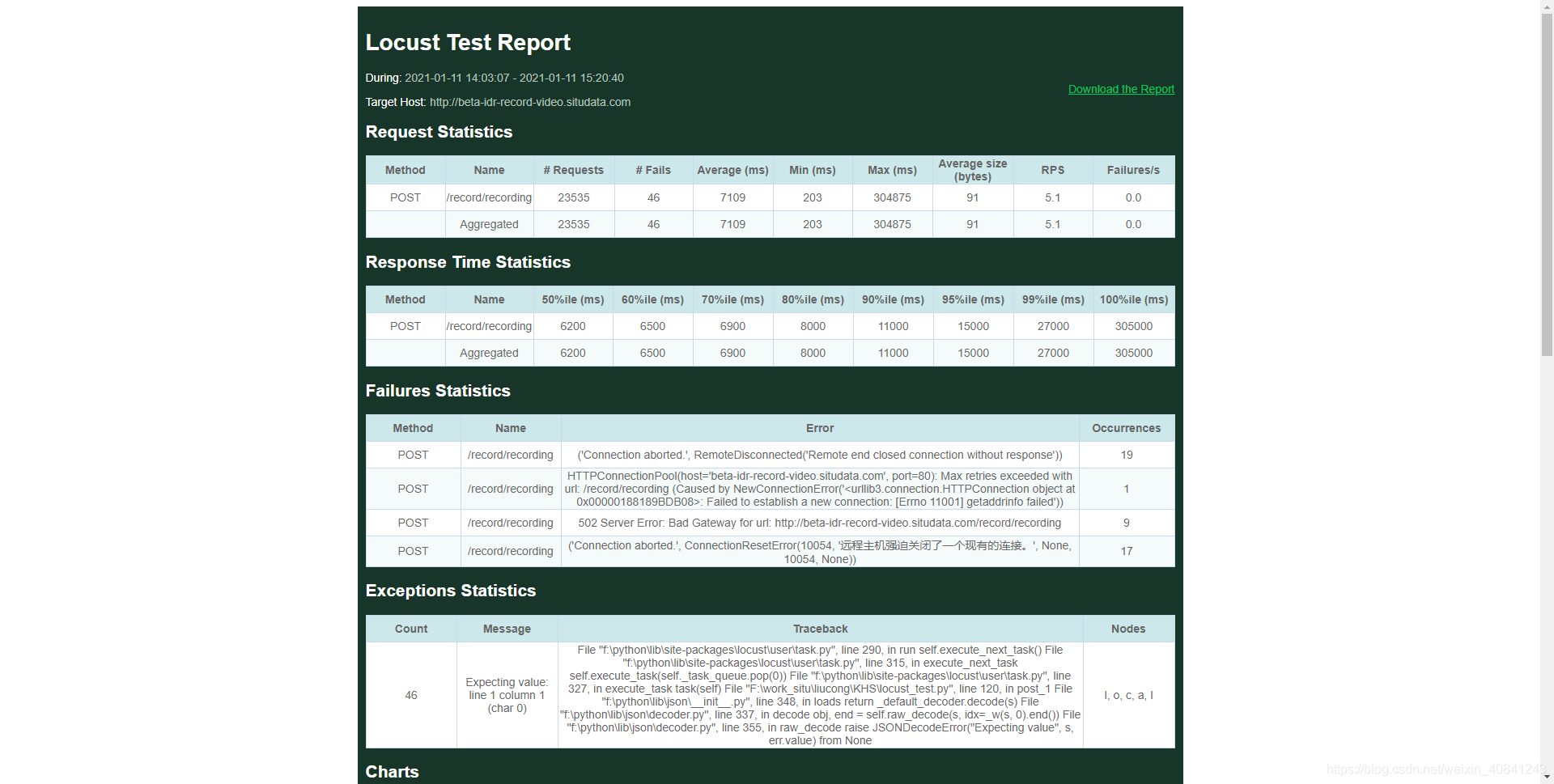This screenshot has height=784, width=1554.
Task: Click the 'Max (ms)' column header
Action: [x=892, y=170]
